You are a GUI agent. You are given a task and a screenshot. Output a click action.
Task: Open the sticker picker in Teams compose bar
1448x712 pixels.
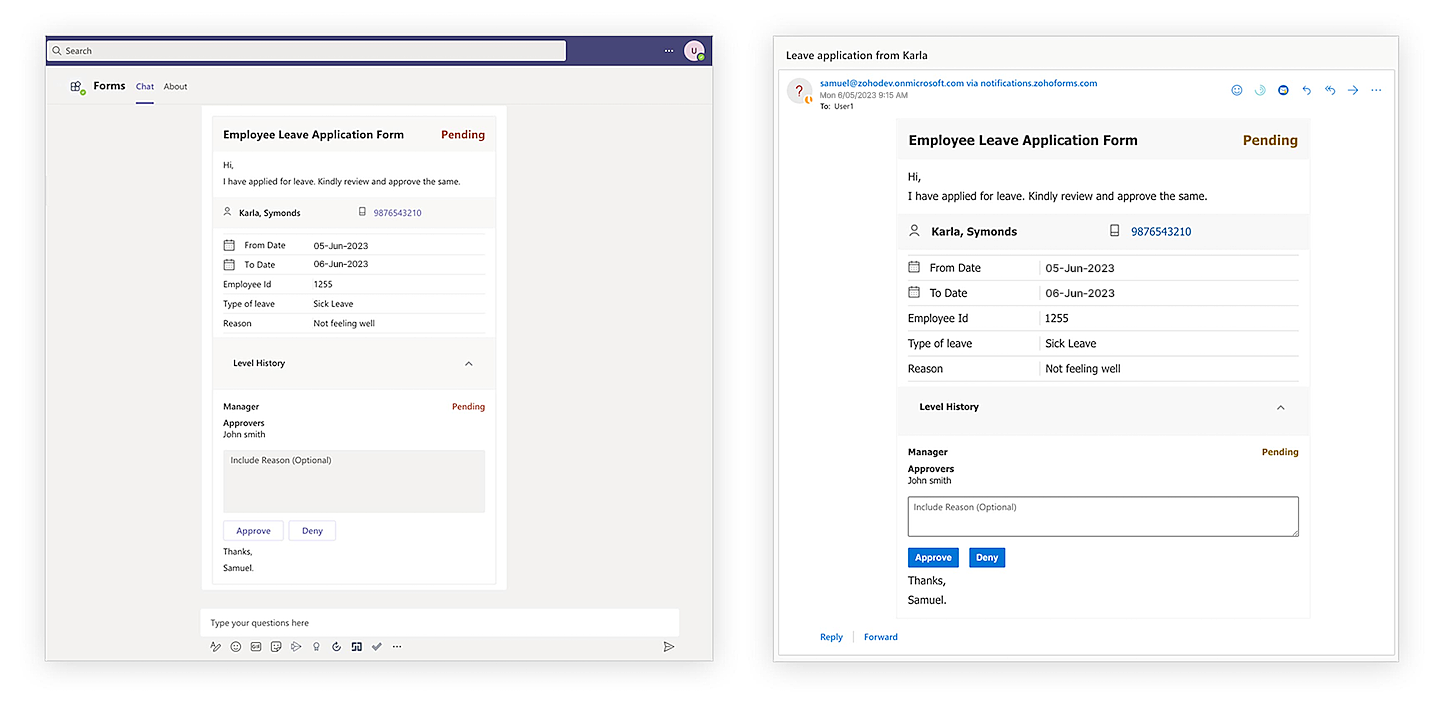point(276,647)
